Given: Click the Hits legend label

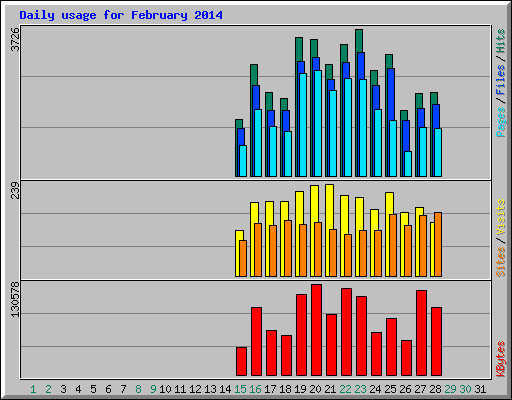Looking at the screenshot, I should [500, 41].
